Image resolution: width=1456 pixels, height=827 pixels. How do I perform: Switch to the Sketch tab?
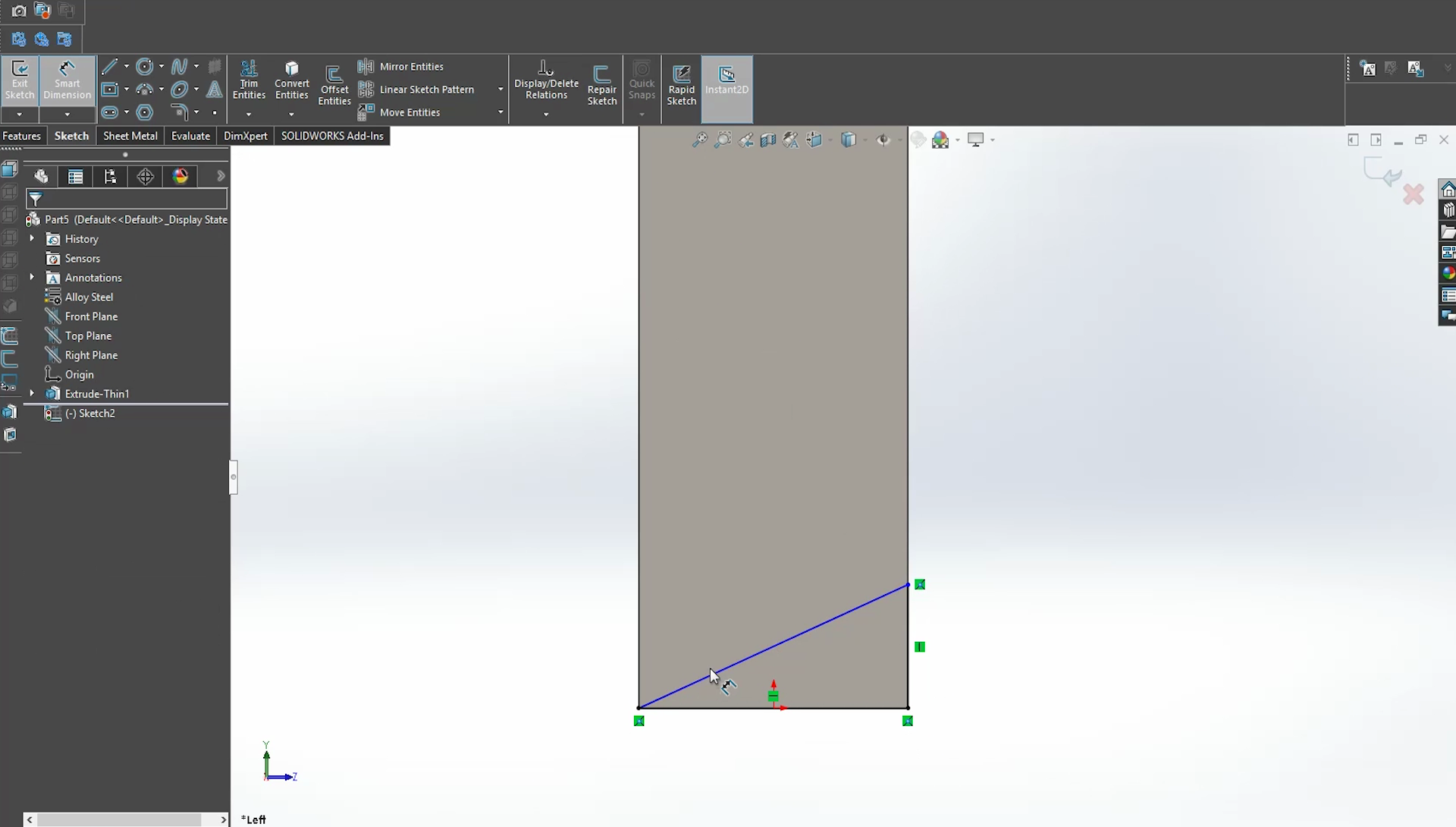click(72, 136)
